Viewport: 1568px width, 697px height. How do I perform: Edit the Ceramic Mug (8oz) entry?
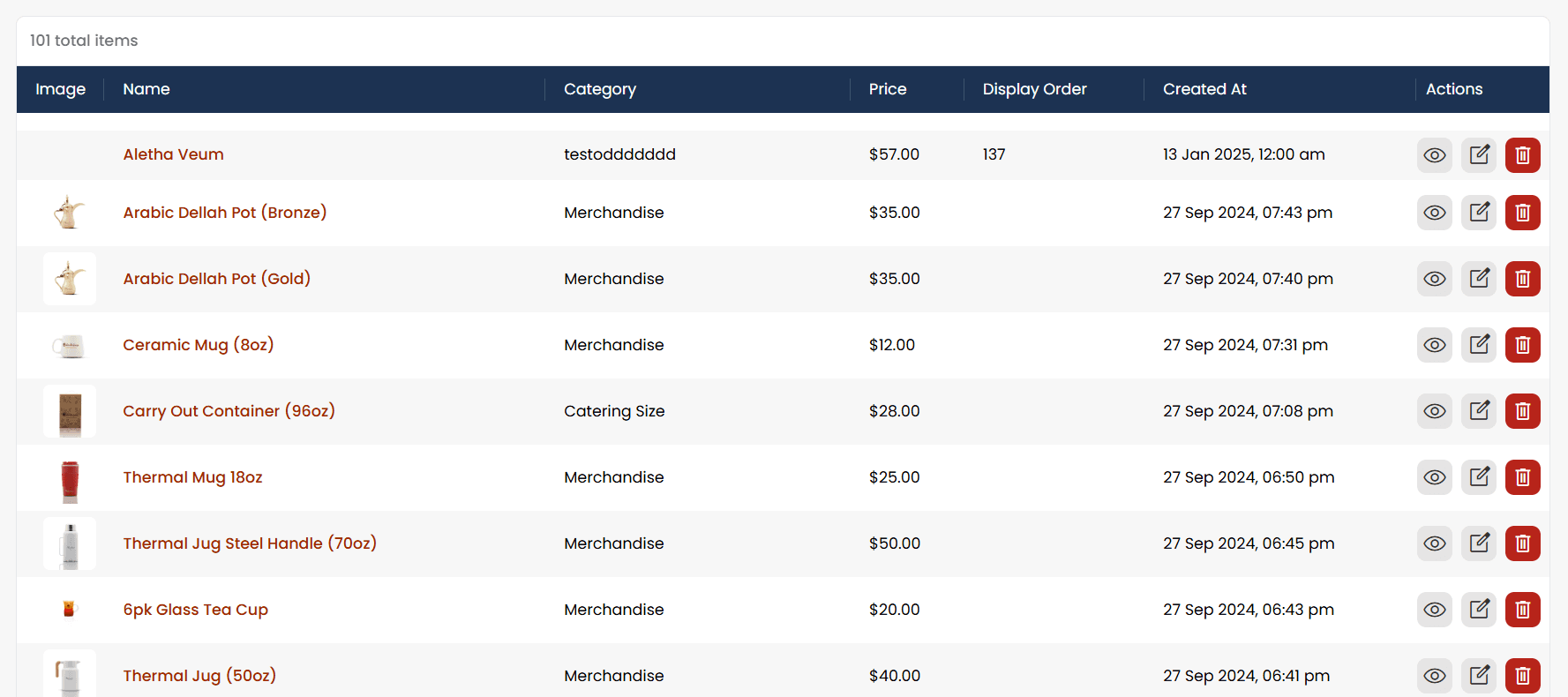[x=1479, y=345]
